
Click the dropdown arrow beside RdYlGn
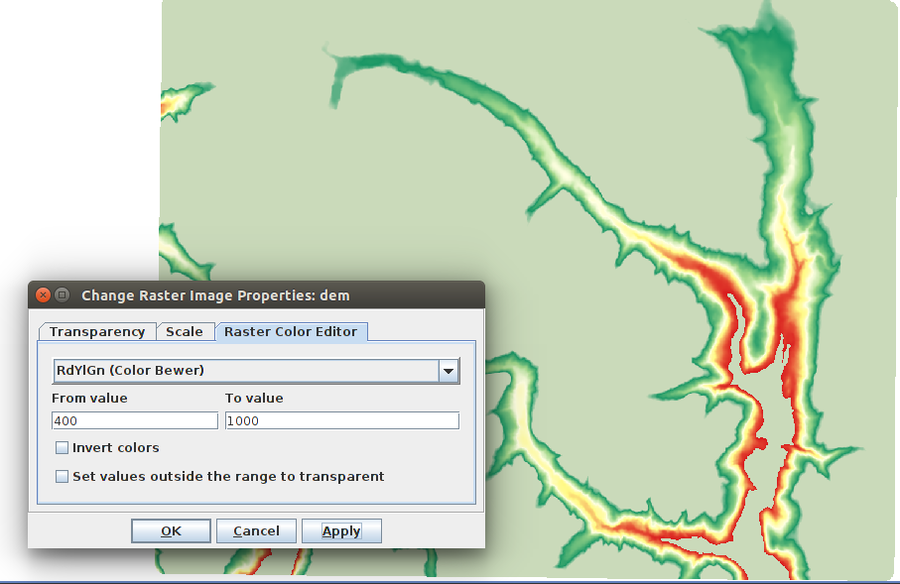pyautogui.click(x=450, y=370)
